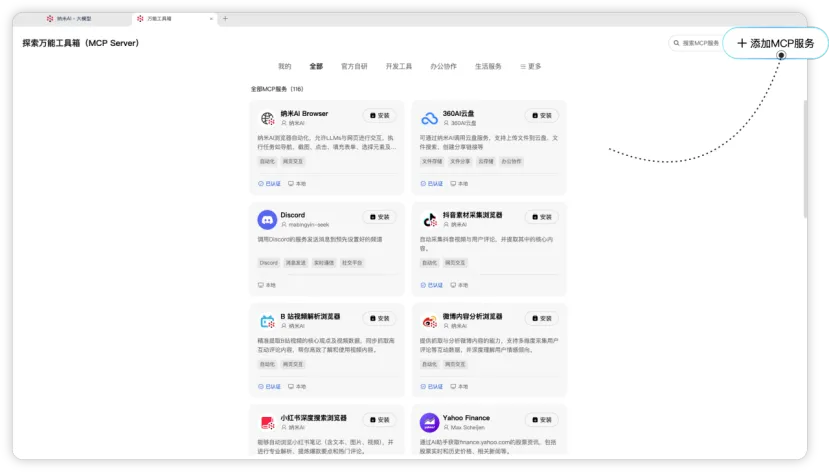This screenshot has height=472, width=829.
Task: Switch to the 纳米AI browser tab
Action: pyautogui.click(x=72, y=18)
